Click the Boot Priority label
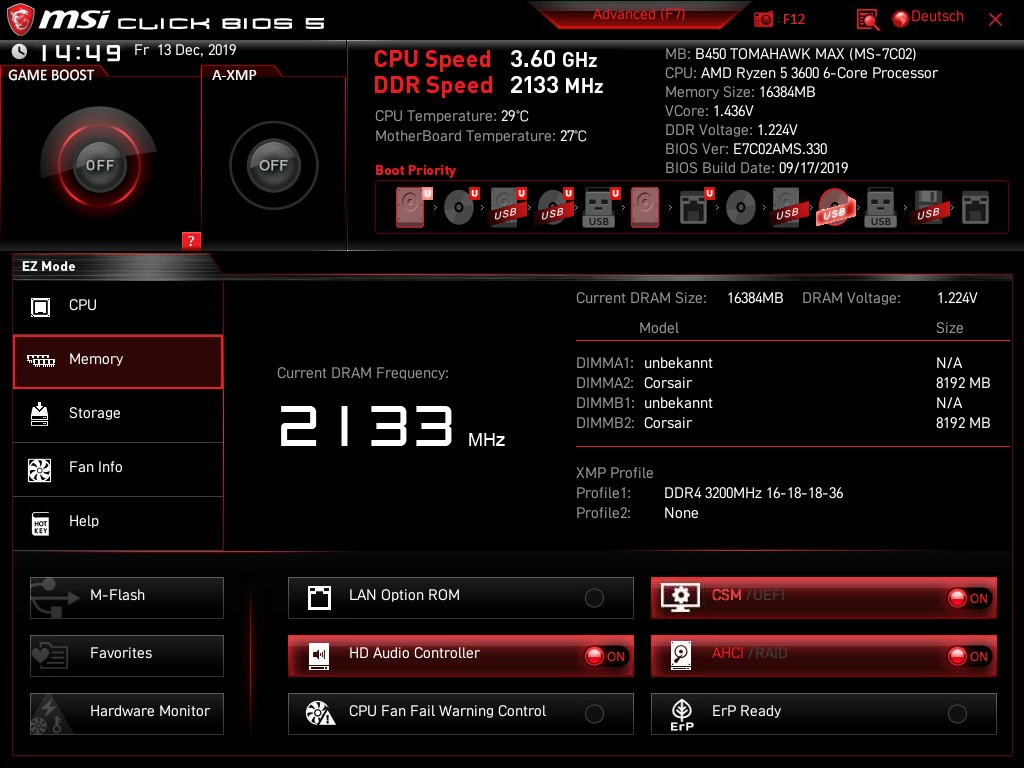The height and width of the screenshot is (768, 1024). (x=415, y=170)
